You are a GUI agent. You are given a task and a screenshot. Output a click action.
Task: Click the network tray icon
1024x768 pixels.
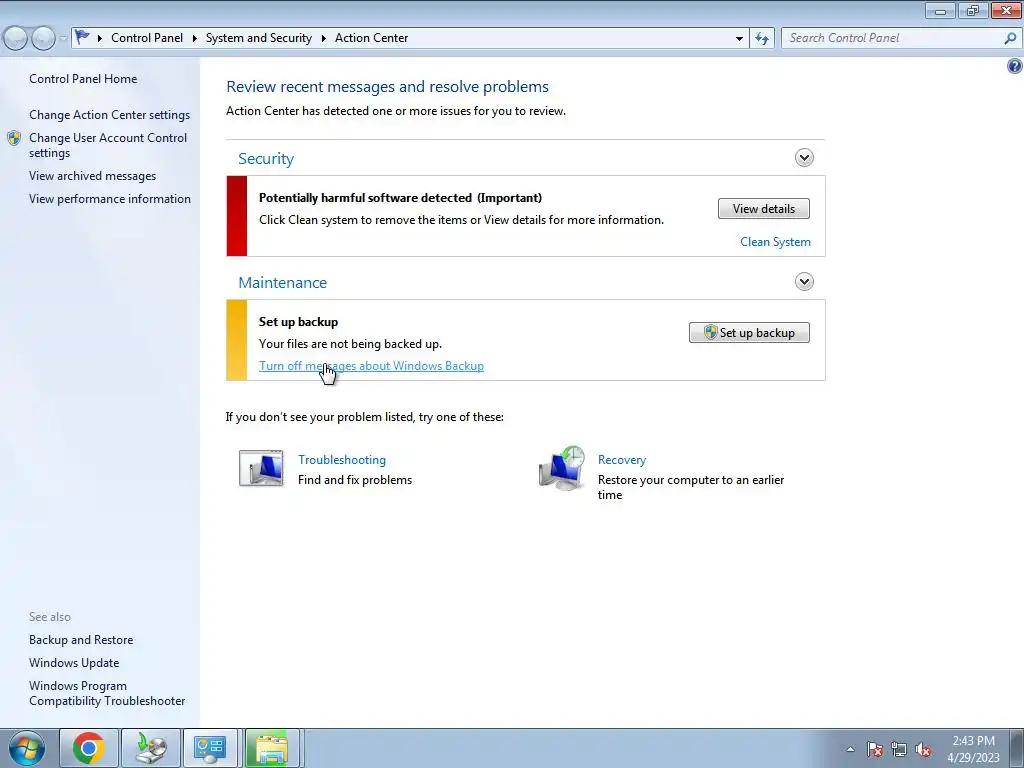(x=899, y=749)
